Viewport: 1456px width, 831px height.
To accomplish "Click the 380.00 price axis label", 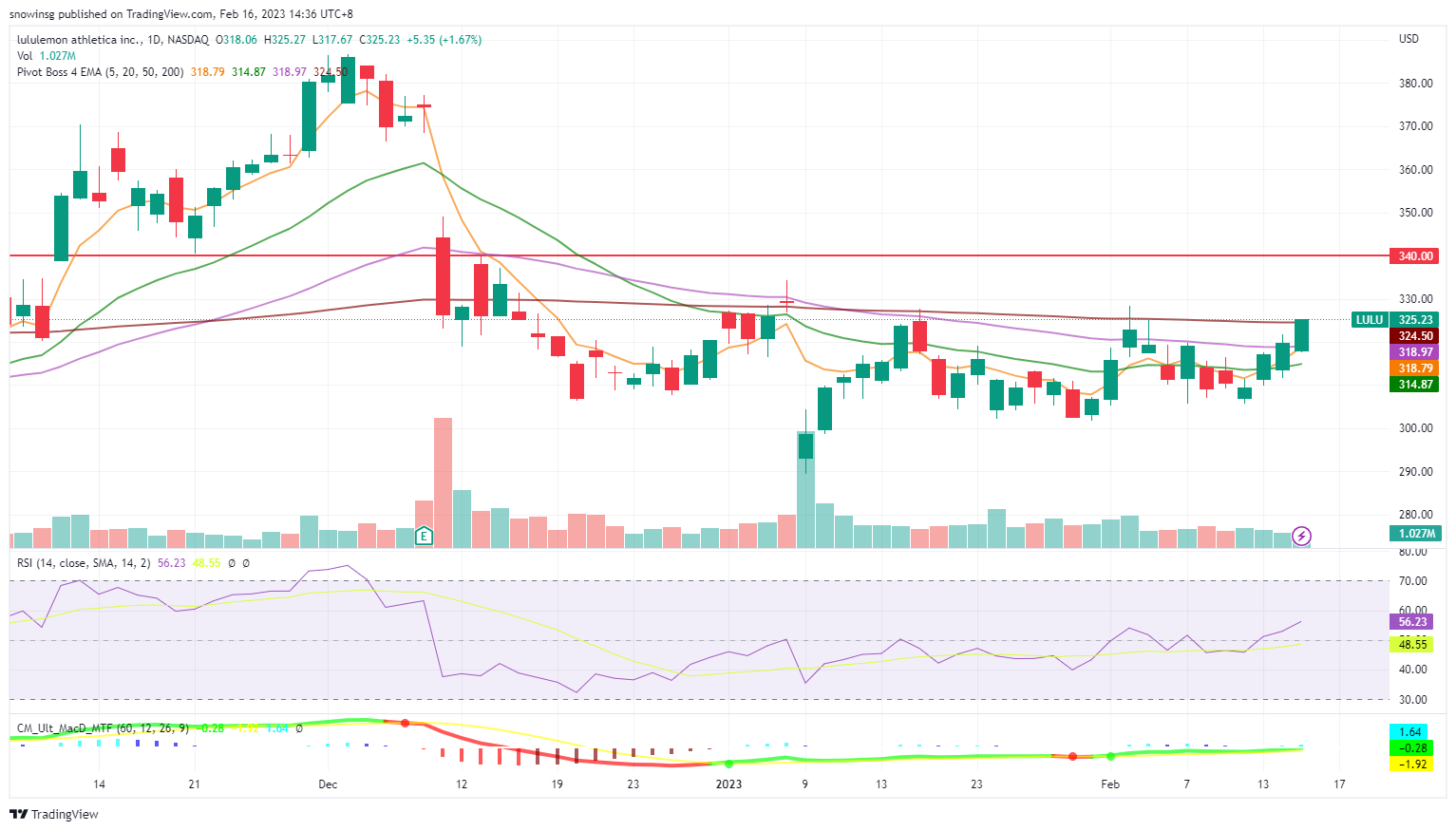I will coord(1416,84).
